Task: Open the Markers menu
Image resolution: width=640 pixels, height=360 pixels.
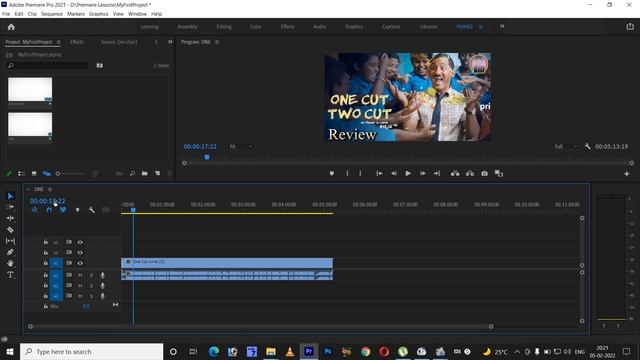Action: 76,14
